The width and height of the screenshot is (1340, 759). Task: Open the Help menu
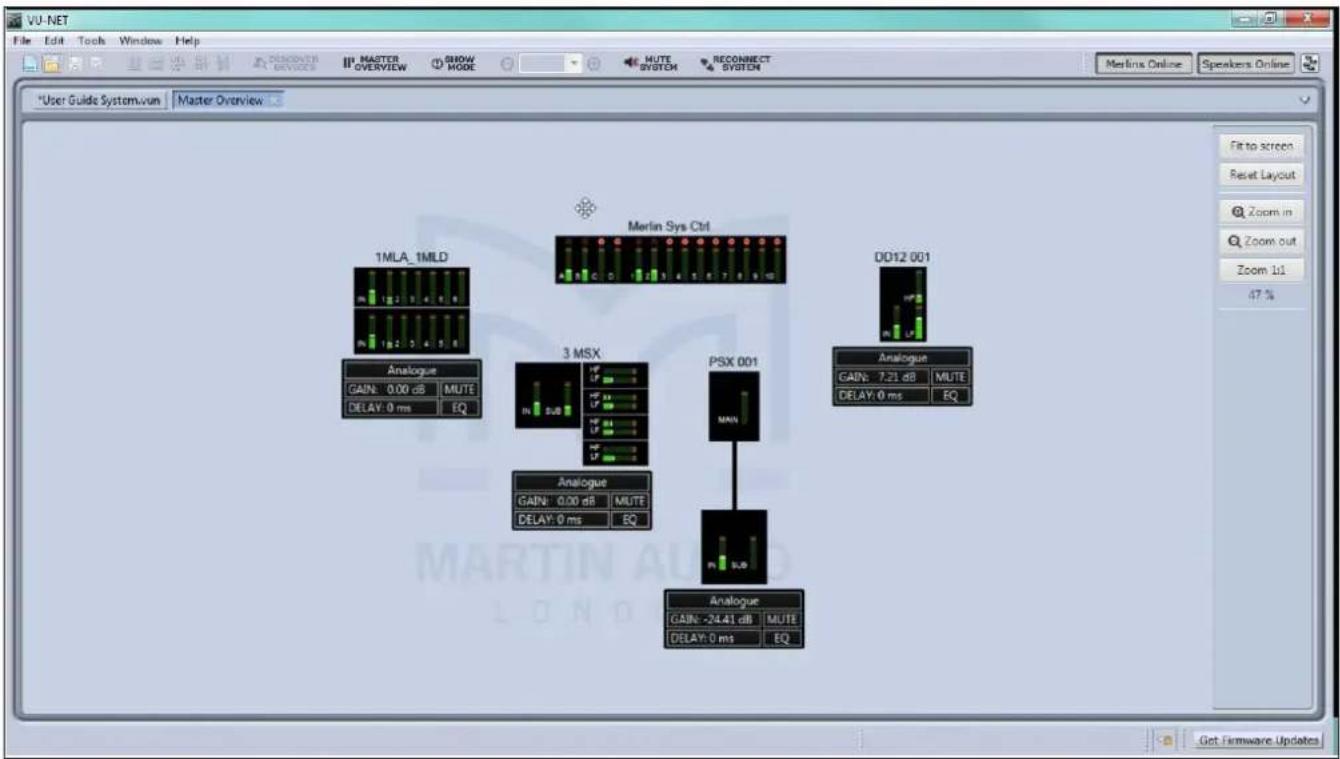pos(187,41)
